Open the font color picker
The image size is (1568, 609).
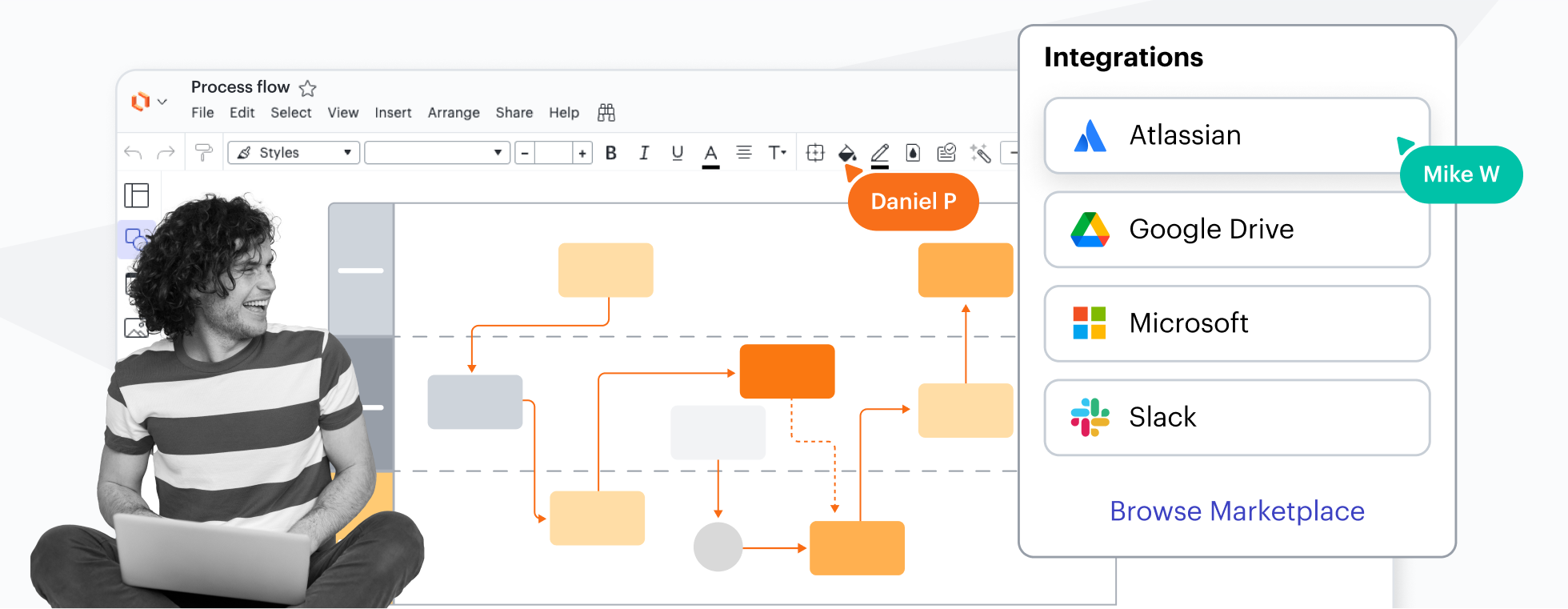point(710,155)
